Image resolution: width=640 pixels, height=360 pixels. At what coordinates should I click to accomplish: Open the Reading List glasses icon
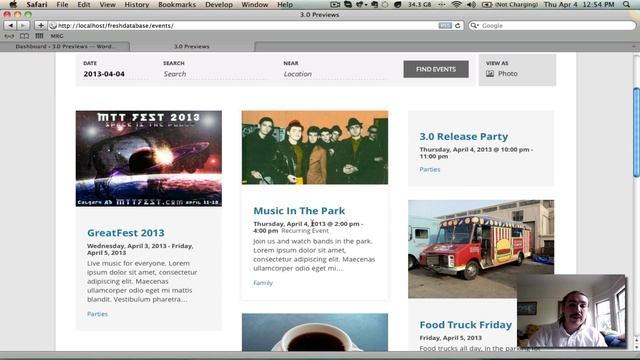(x=9, y=36)
